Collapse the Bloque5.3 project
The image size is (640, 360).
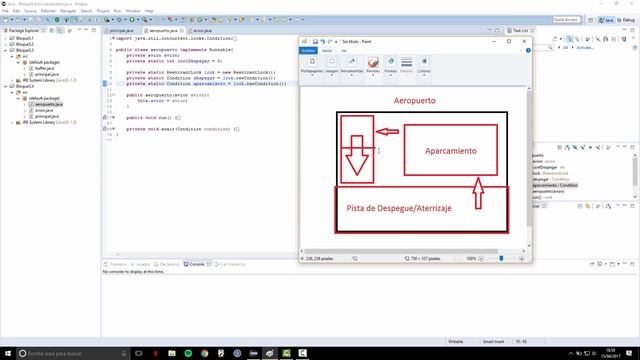(x=6, y=50)
